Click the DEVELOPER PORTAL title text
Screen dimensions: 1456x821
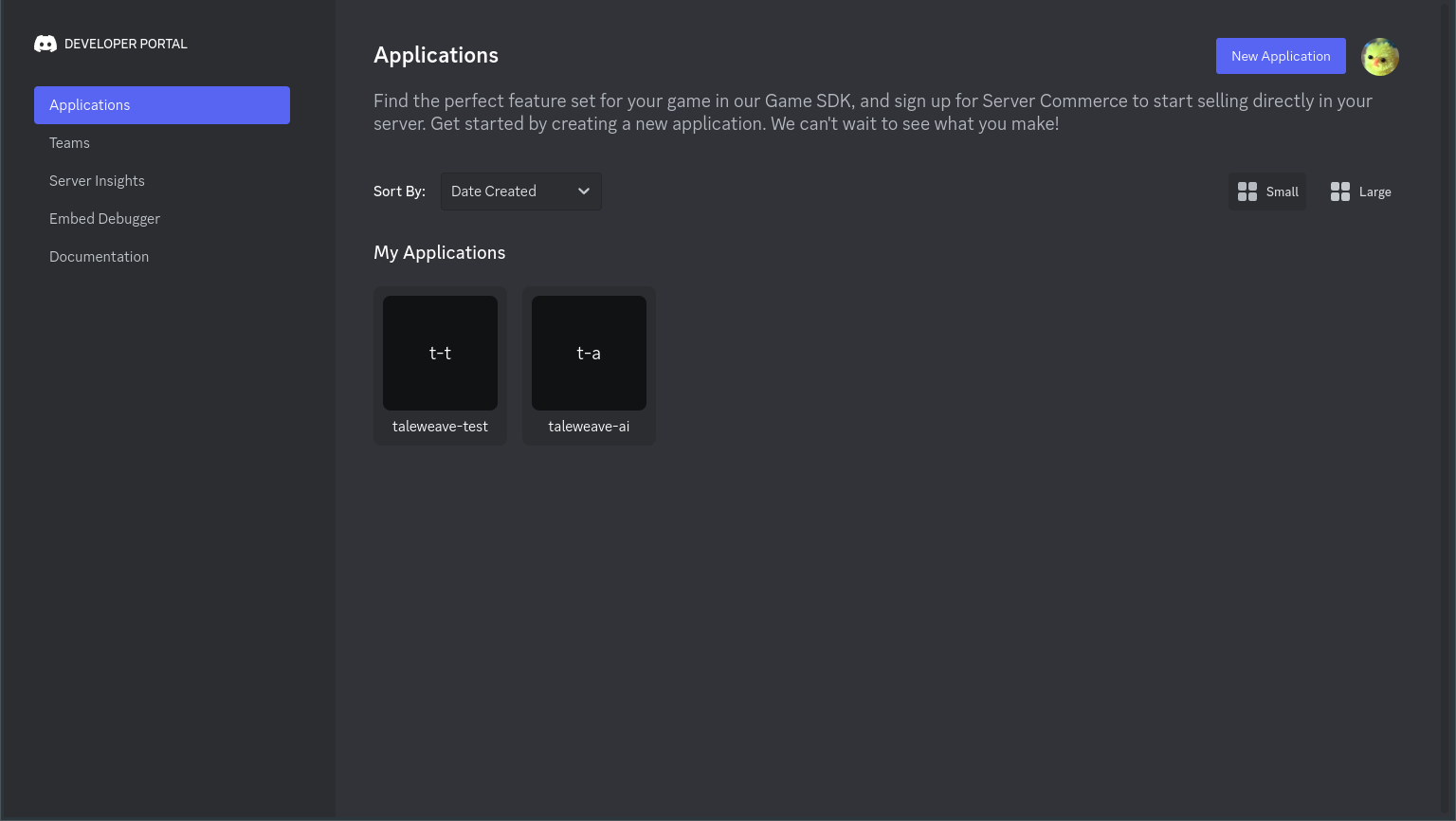tap(126, 44)
